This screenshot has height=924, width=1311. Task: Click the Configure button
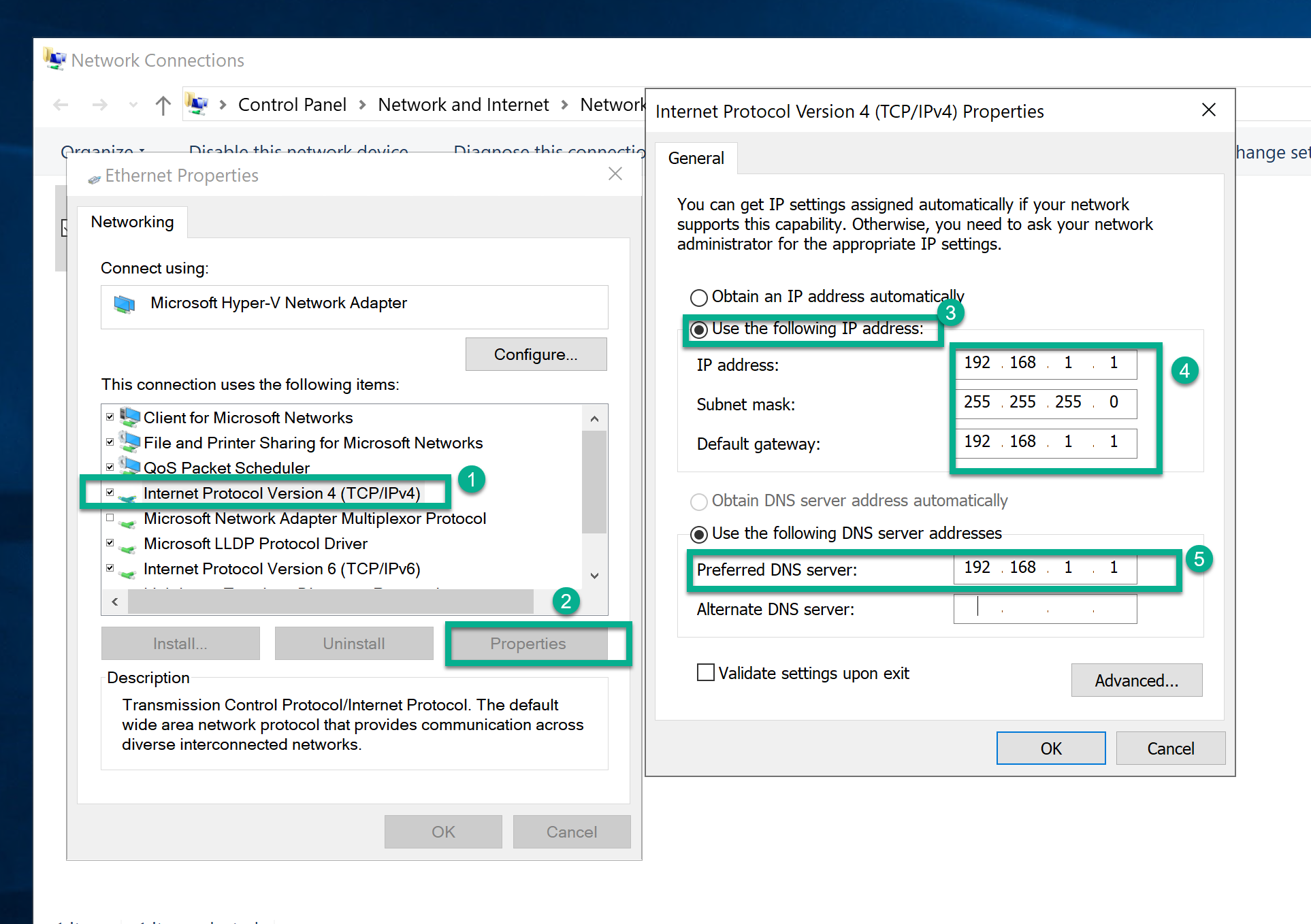pyautogui.click(x=536, y=354)
